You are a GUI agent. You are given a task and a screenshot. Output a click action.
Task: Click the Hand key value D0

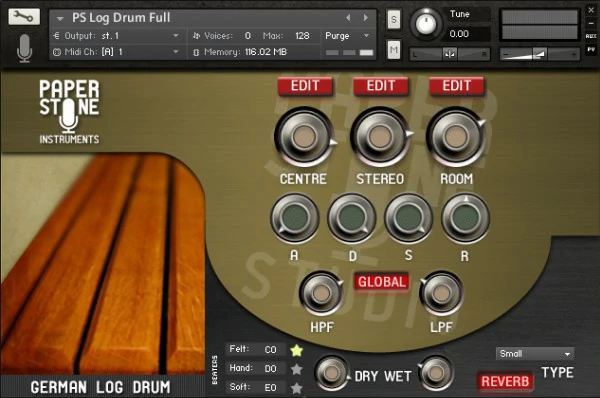pyautogui.click(x=270, y=369)
